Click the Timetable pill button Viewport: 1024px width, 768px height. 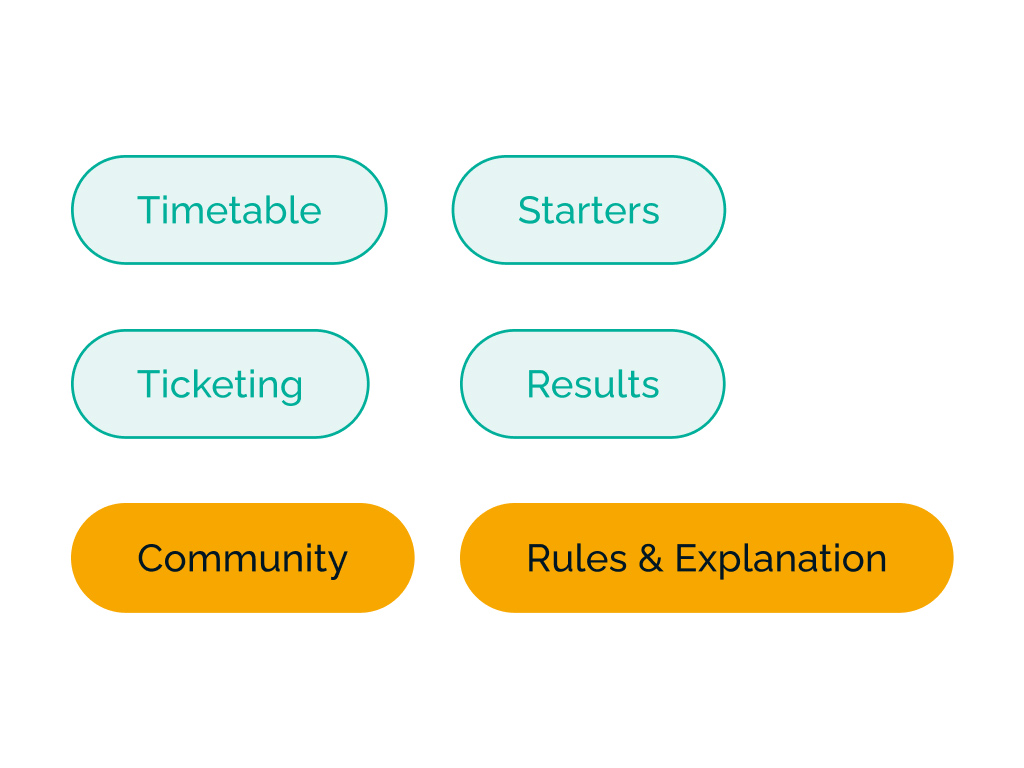point(229,210)
